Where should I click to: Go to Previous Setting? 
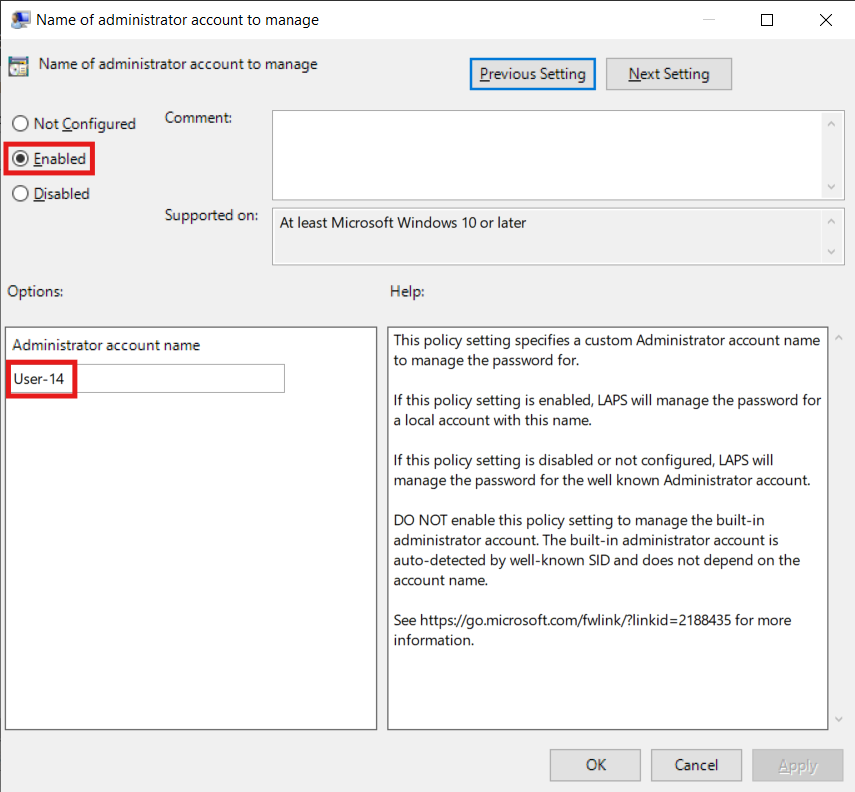[533, 74]
